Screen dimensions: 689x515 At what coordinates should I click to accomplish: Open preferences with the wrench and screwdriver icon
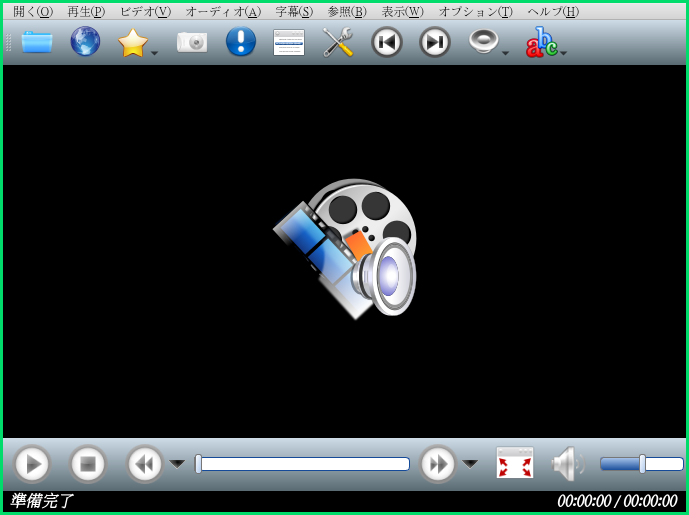tap(338, 42)
